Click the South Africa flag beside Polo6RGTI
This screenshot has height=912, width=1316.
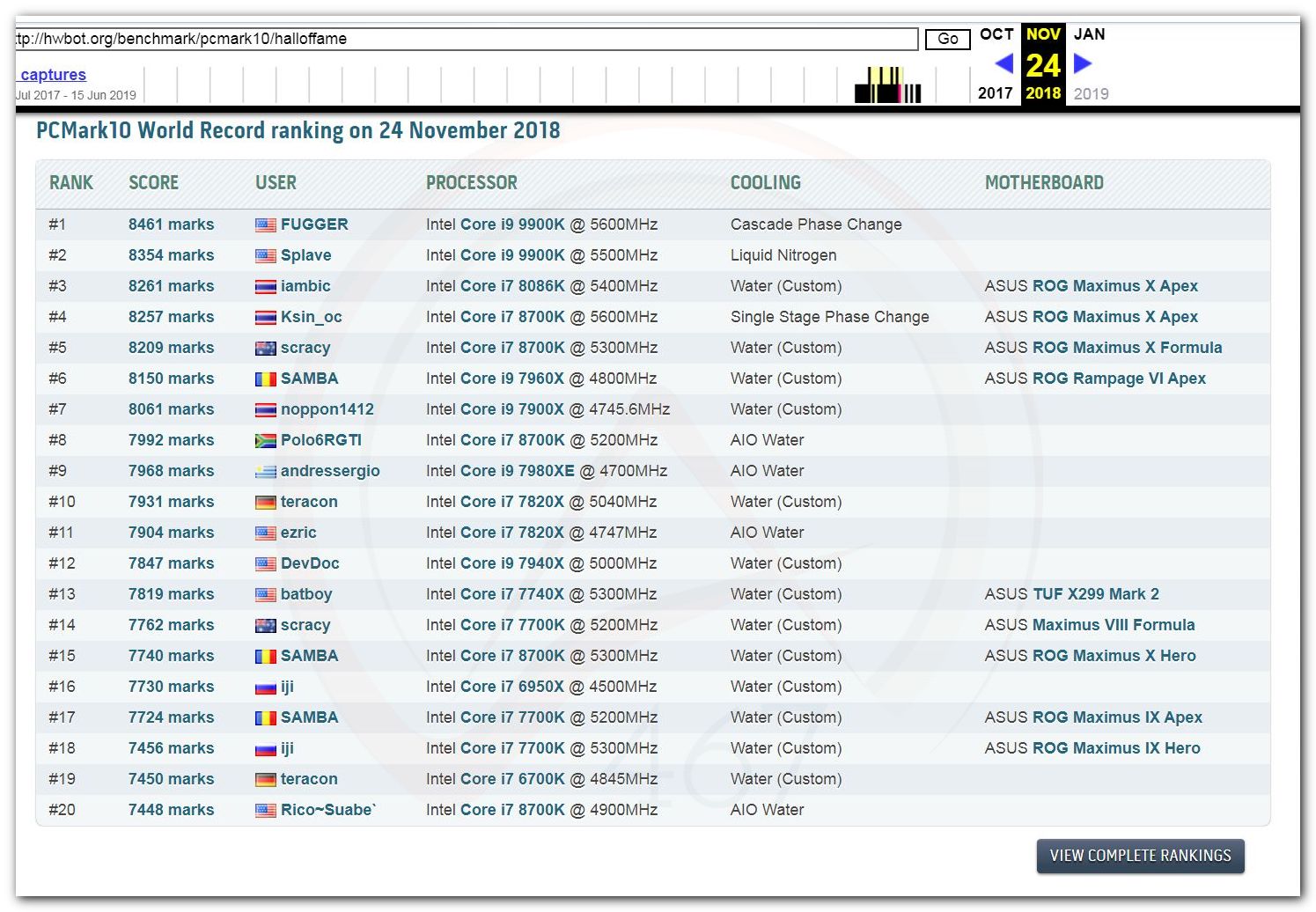pos(265,441)
